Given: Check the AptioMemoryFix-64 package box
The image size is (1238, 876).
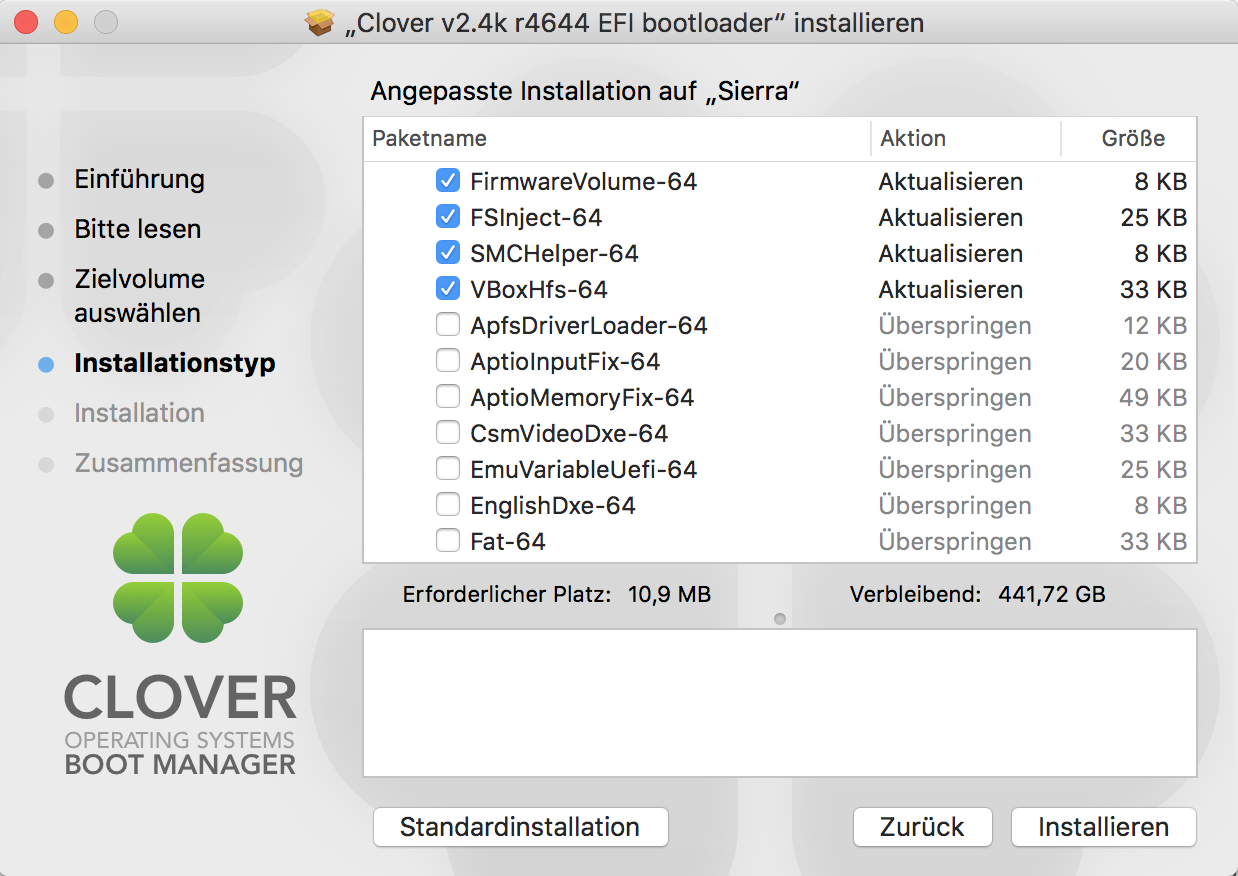Looking at the screenshot, I should 448,397.
